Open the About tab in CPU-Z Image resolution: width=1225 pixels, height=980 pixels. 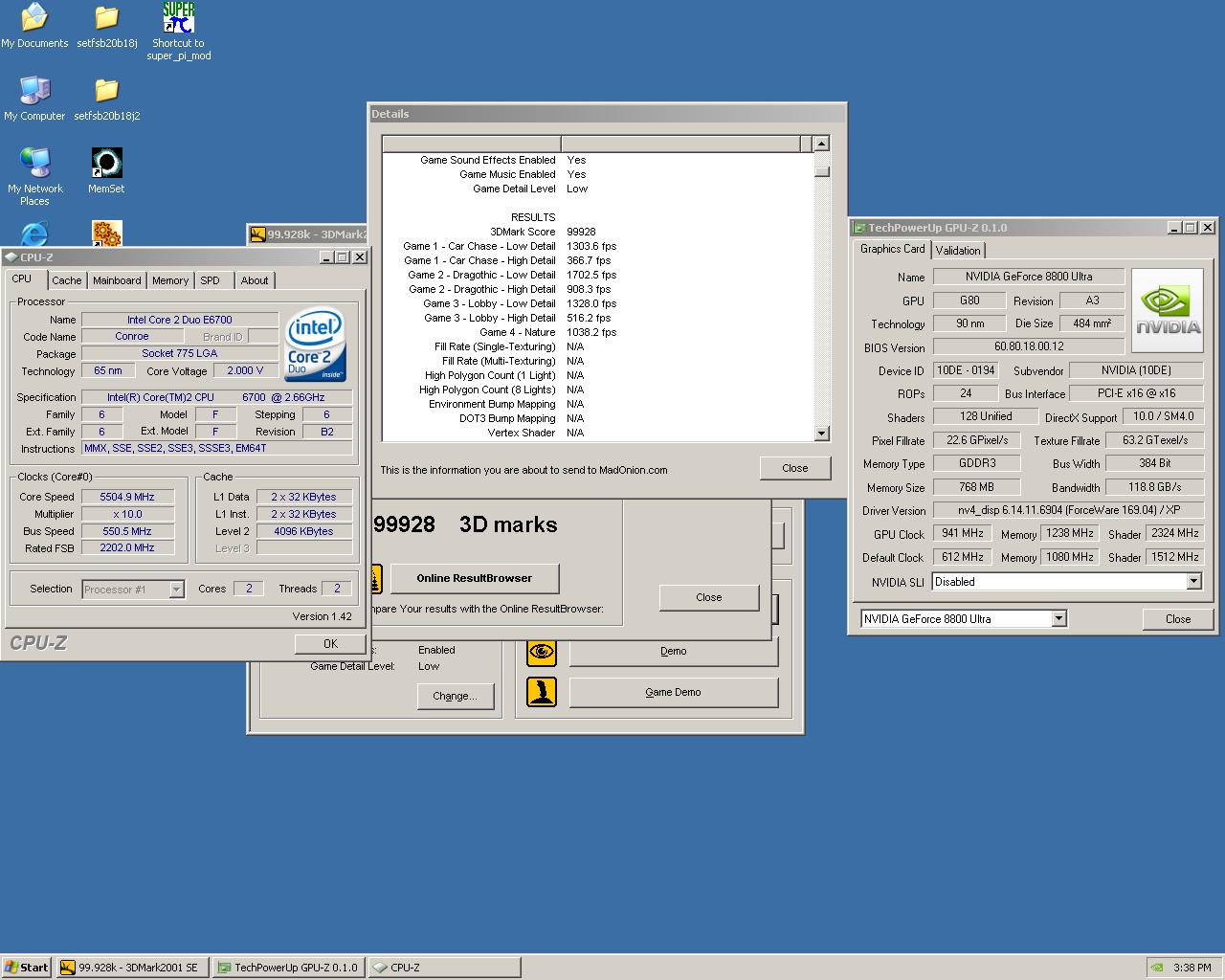255,280
